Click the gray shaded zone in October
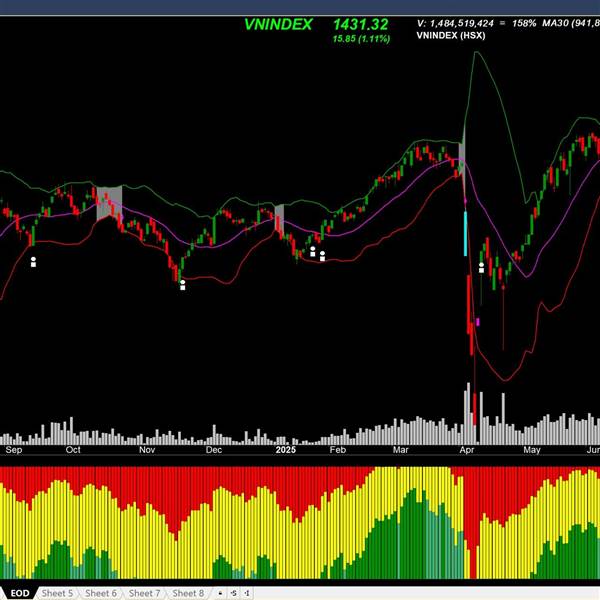This screenshot has width=600, height=600. pos(109,203)
